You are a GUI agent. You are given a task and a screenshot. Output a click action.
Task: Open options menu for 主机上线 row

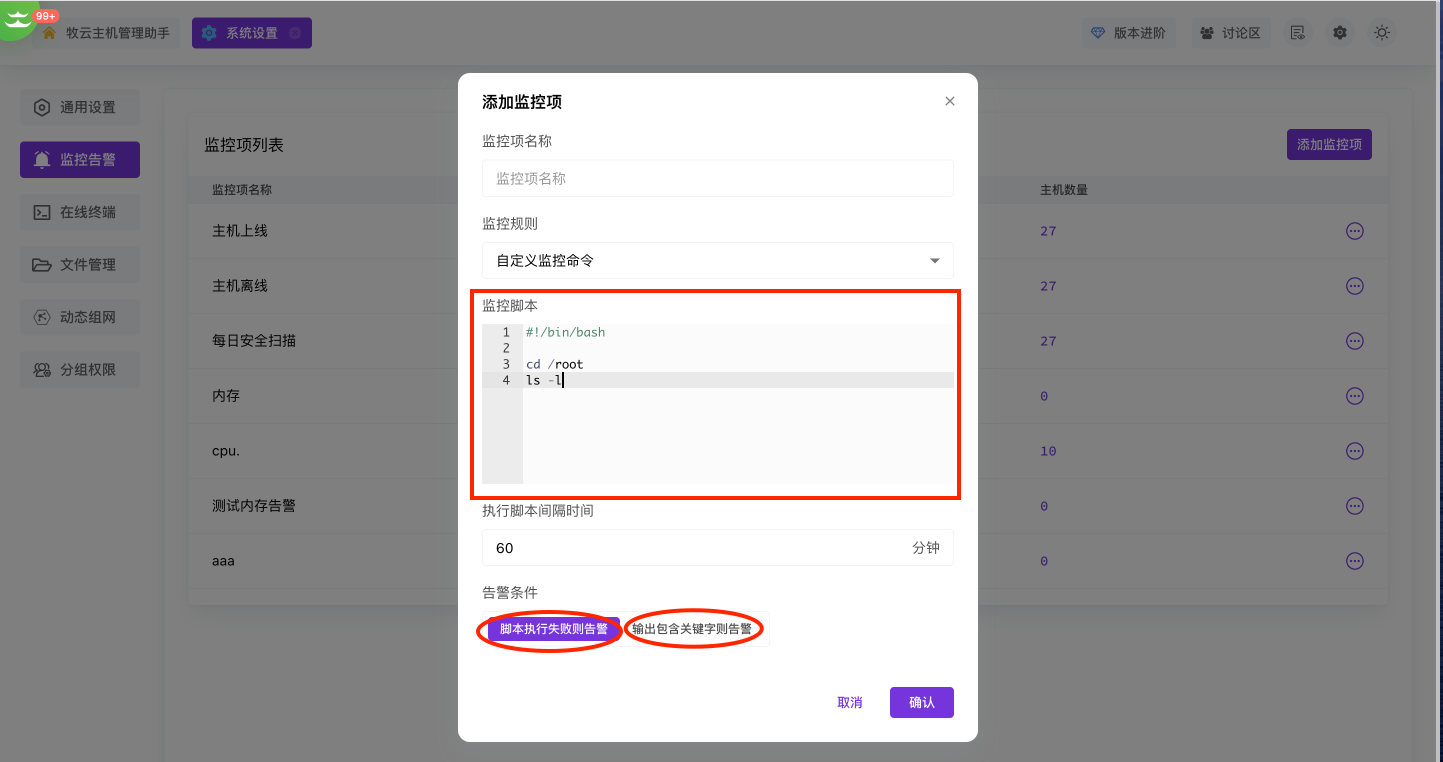pyautogui.click(x=1355, y=230)
